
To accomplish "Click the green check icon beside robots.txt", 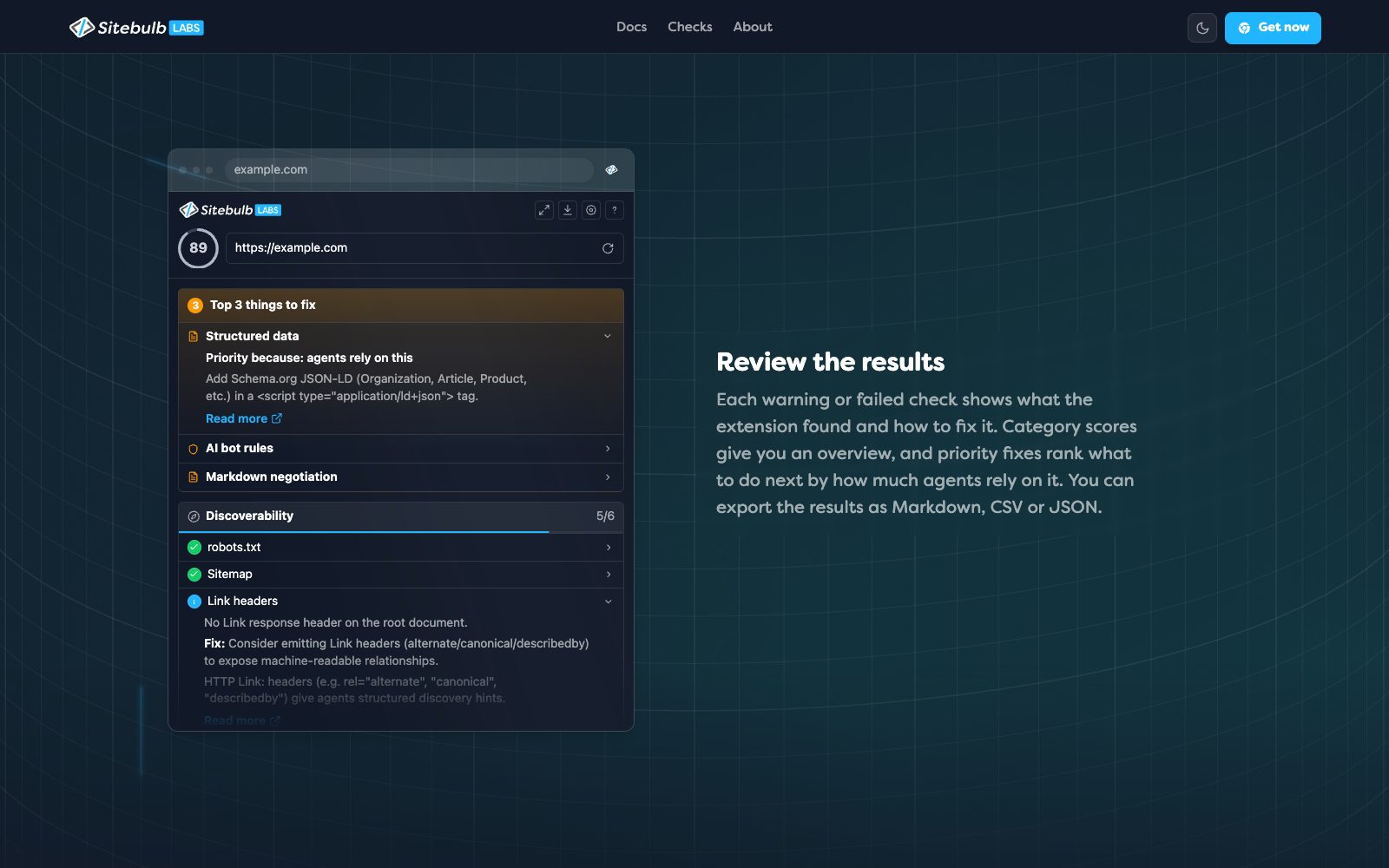I will point(194,548).
